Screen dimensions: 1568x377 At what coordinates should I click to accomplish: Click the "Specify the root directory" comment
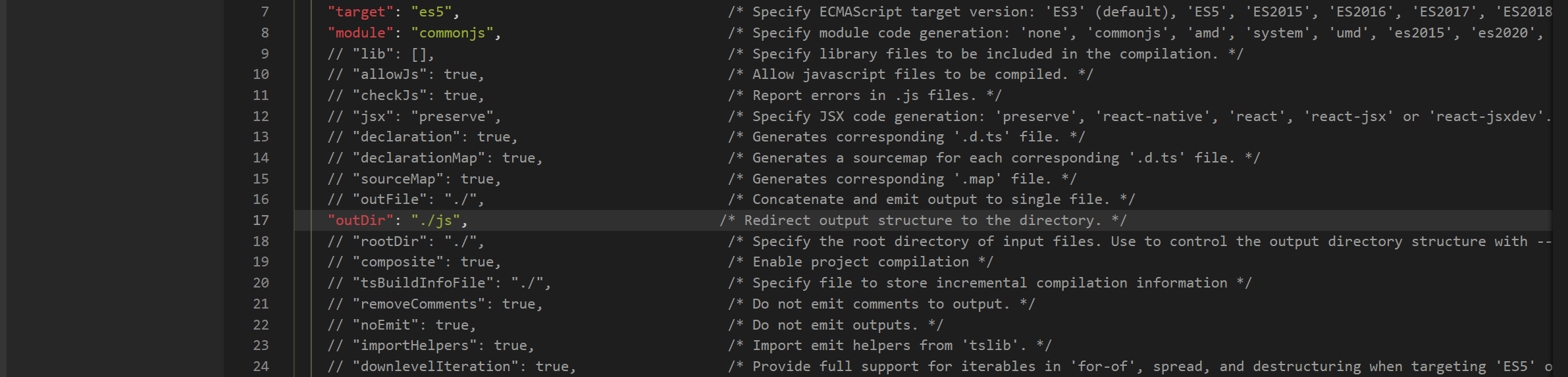(x=1139, y=241)
